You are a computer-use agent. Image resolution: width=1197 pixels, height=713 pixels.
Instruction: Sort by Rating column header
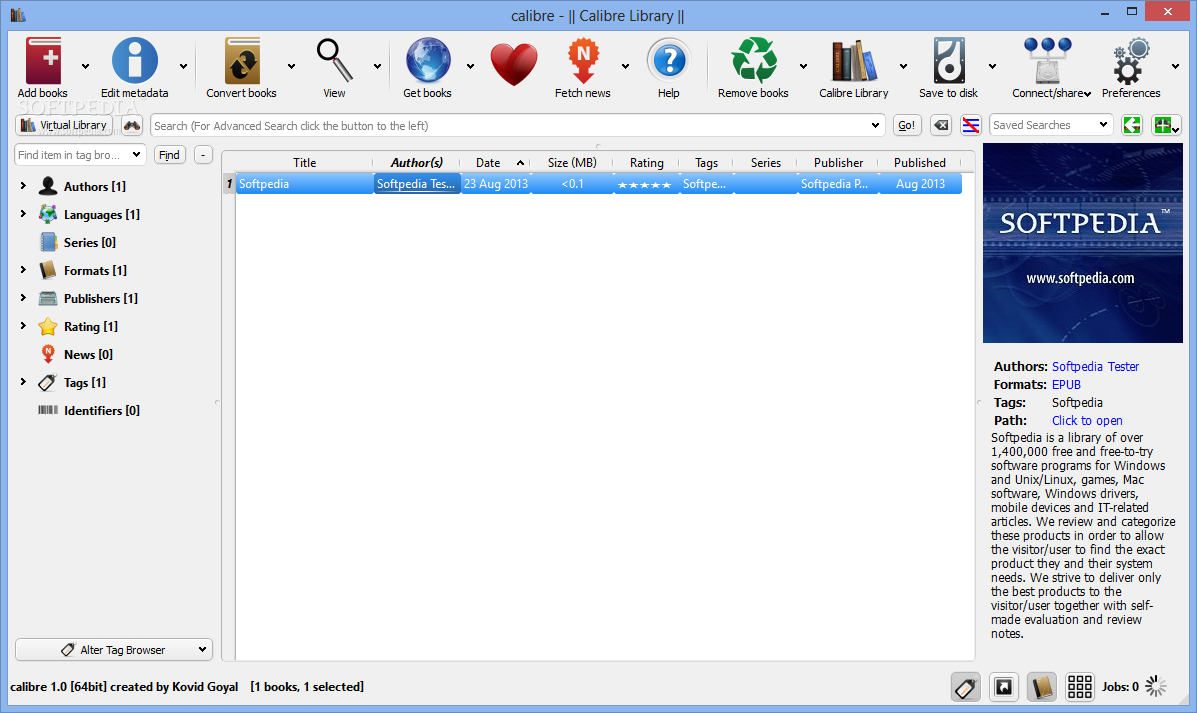647,163
